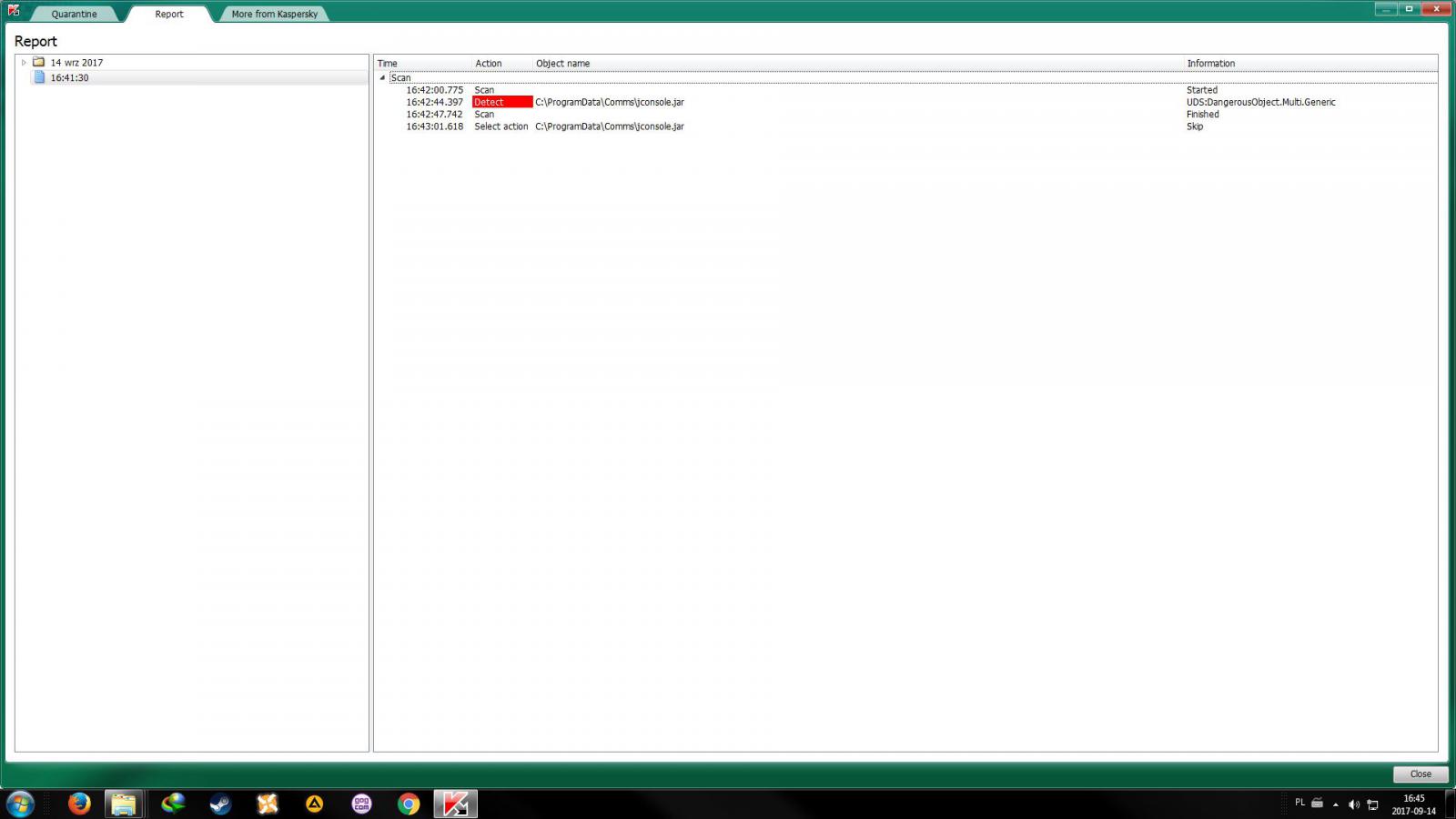Click the red Detect action cell
This screenshot has height=819, width=1456.
tap(502, 102)
